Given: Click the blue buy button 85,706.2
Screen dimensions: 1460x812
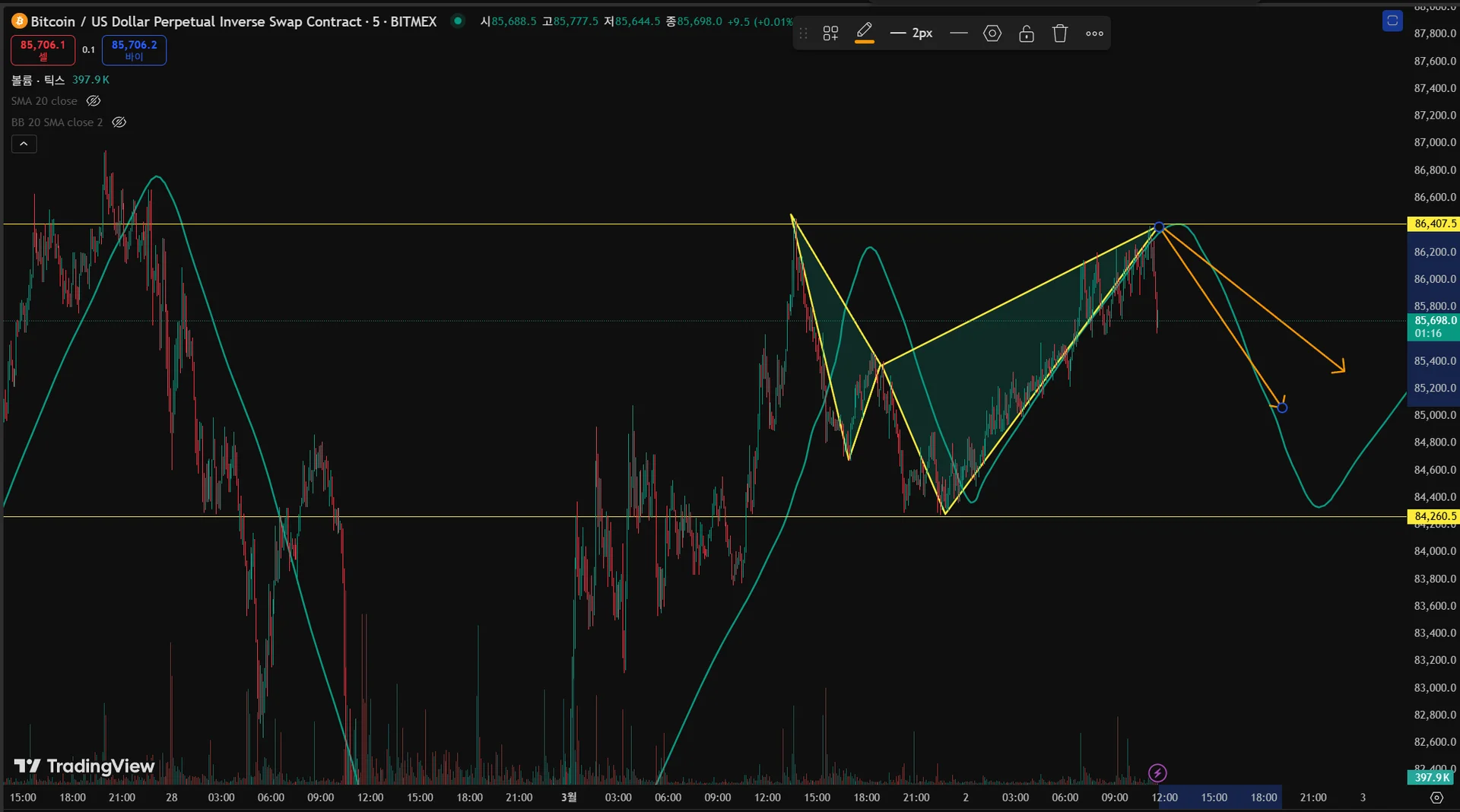Looking at the screenshot, I should (134, 50).
